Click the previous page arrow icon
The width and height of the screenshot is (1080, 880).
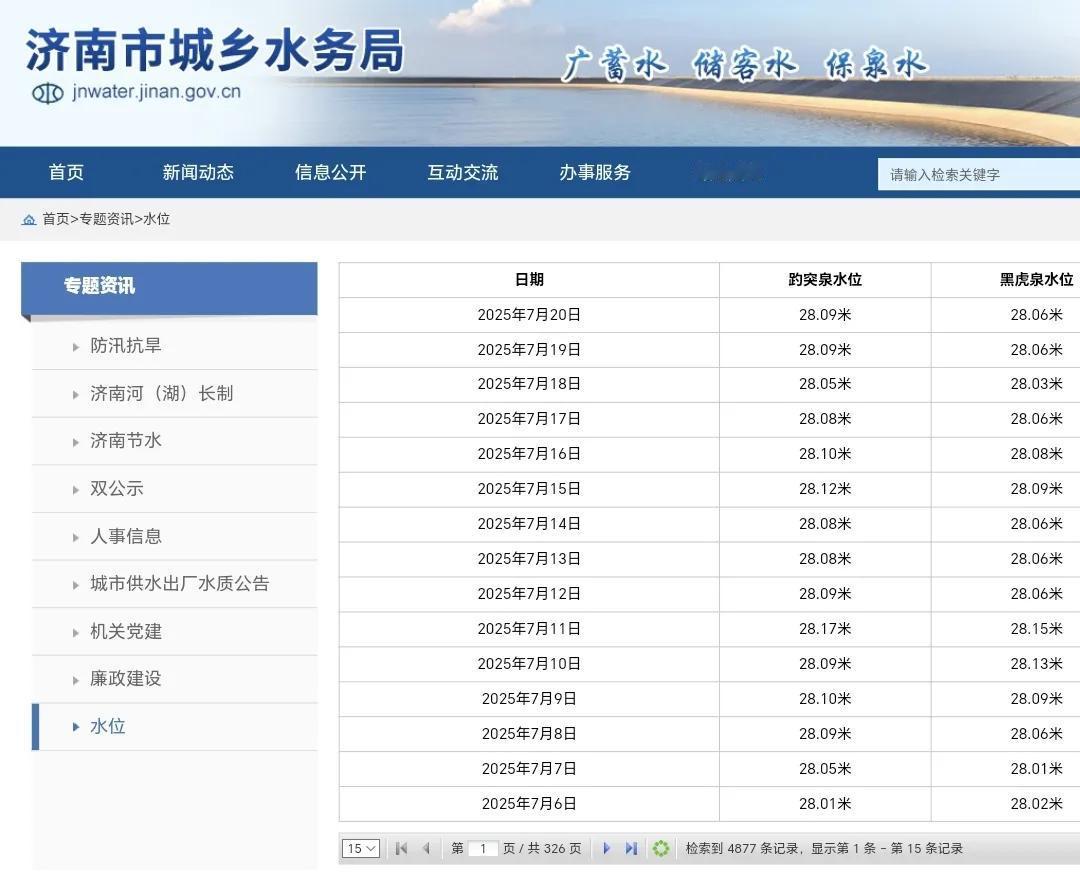pyautogui.click(x=427, y=847)
